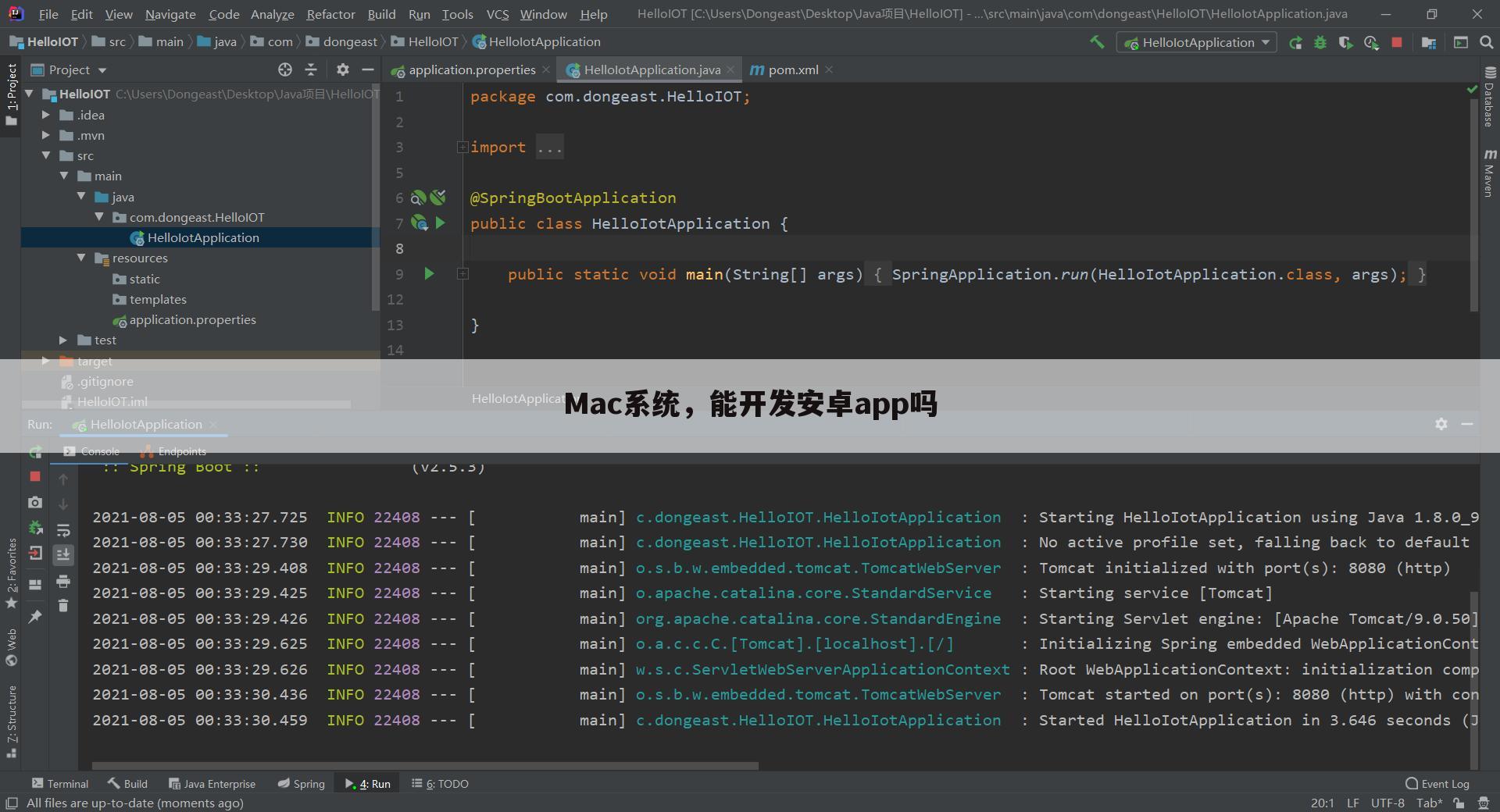Open Project Structure icon in the toolbar
The height and width of the screenshot is (812, 1500).
[x=1429, y=43]
